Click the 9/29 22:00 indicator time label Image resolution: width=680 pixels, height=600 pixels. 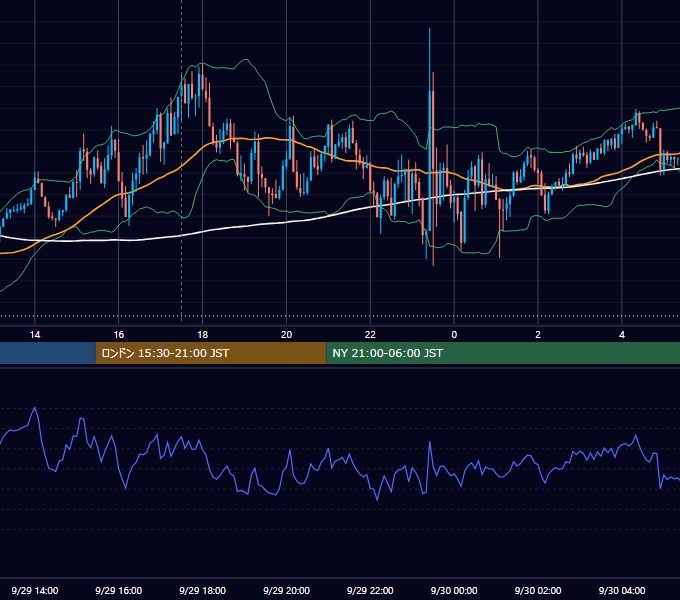pyautogui.click(x=370, y=590)
